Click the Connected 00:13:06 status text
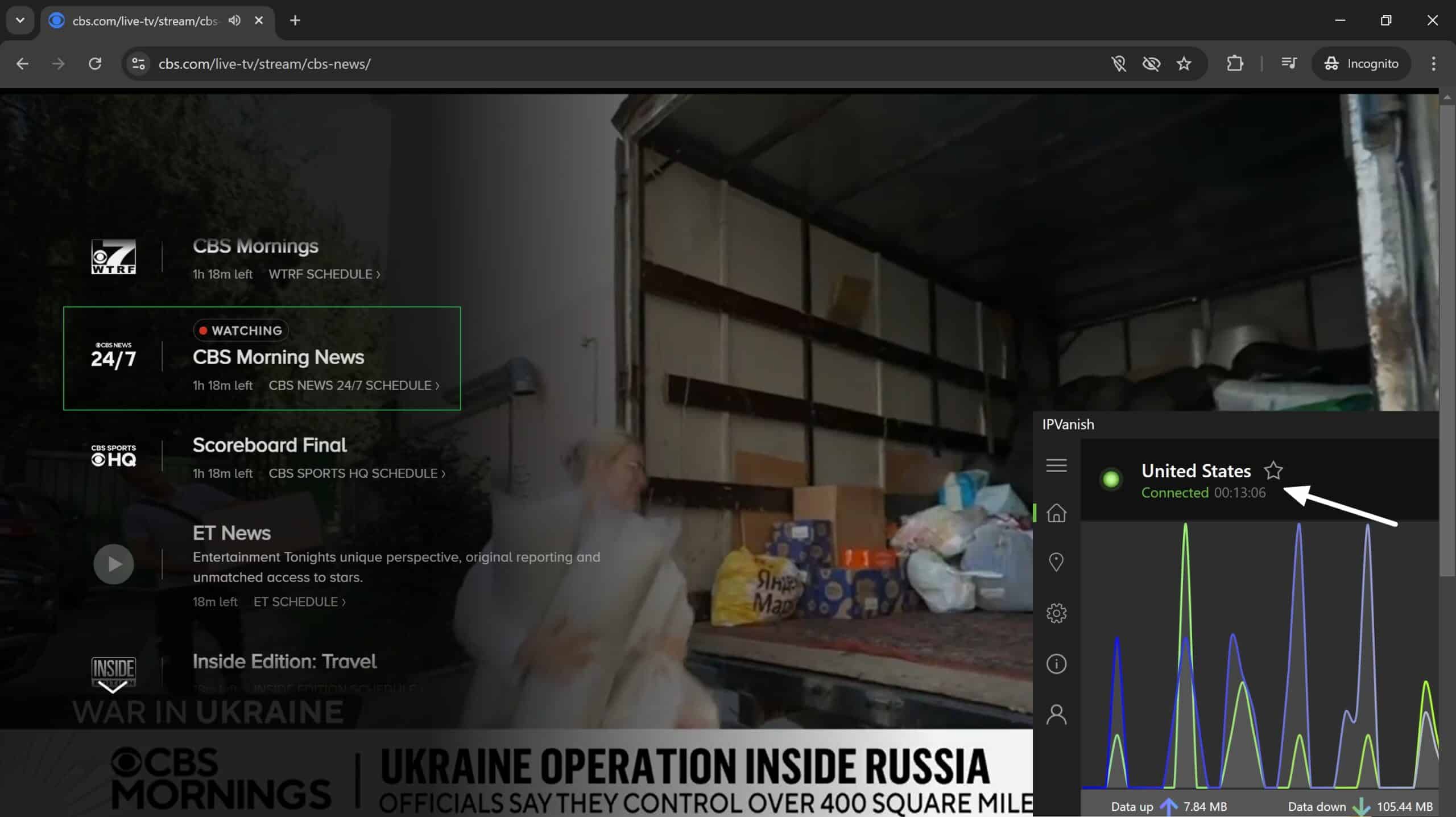The width and height of the screenshot is (1456, 817). click(x=1203, y=493)
